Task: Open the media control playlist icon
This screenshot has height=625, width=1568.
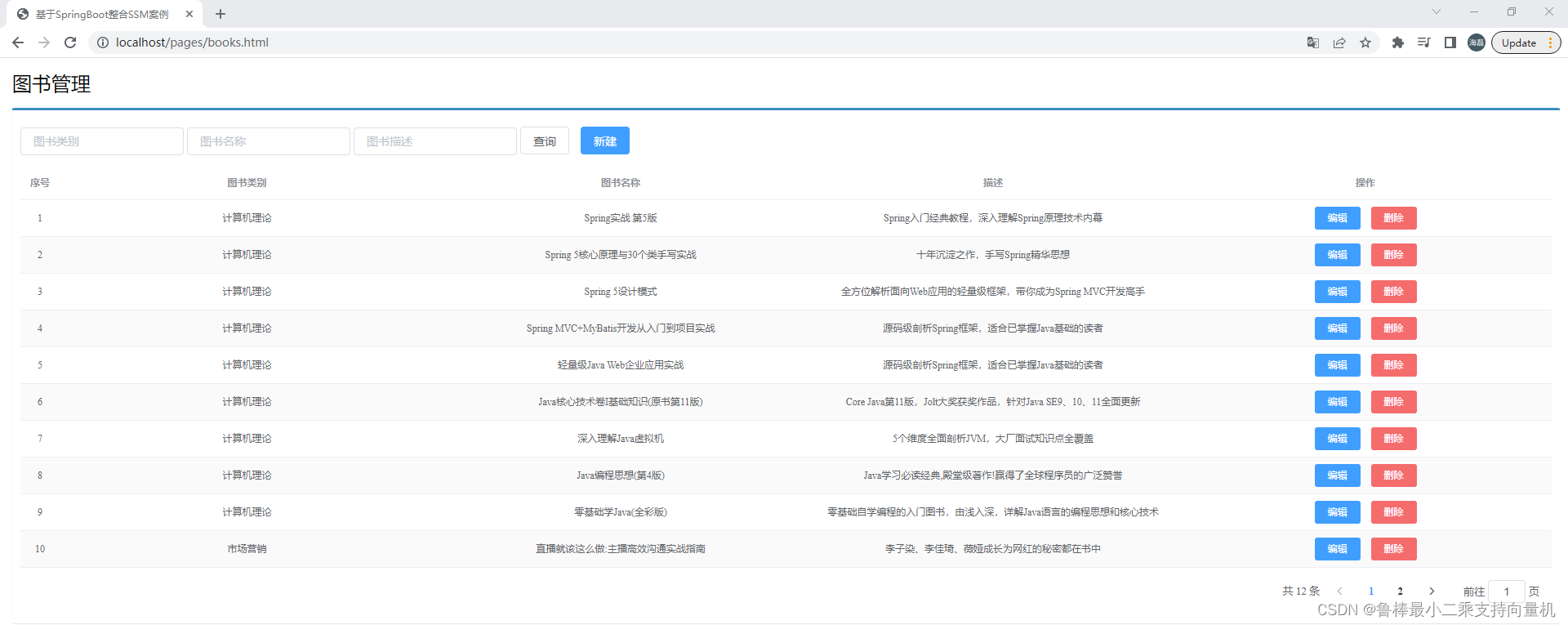Action: tap(1424, 42)
